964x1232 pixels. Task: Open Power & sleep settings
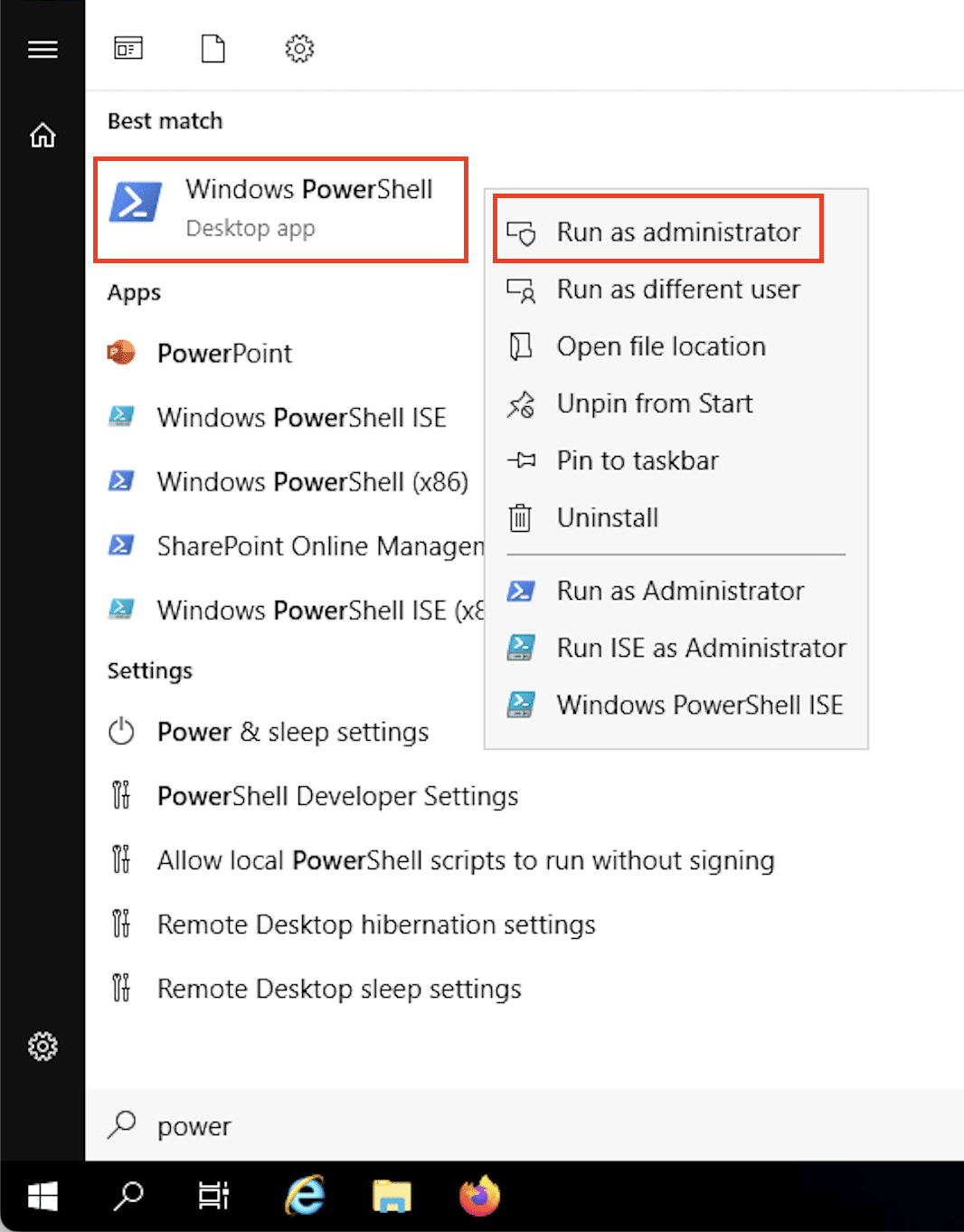click(292, 732)
